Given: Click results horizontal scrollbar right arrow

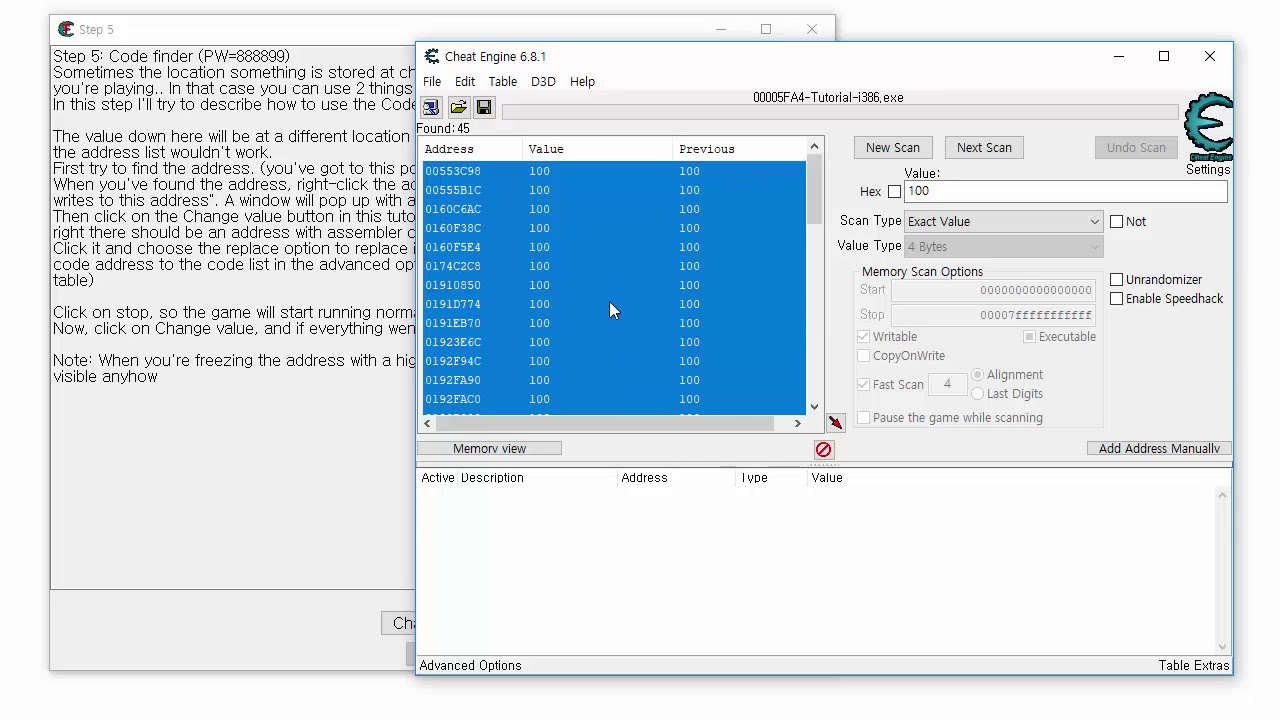Looking at the screenshot, I should coord(797,424).
